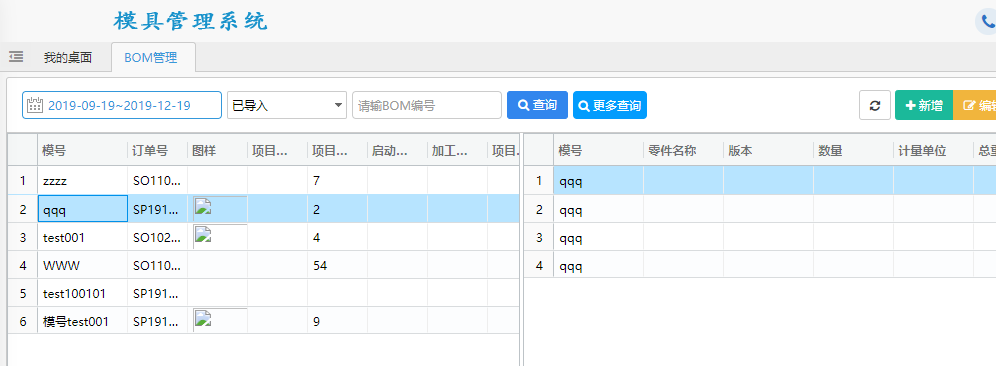Click the 更多查询 button
This screenshot has width=996, height=366.
610,105
